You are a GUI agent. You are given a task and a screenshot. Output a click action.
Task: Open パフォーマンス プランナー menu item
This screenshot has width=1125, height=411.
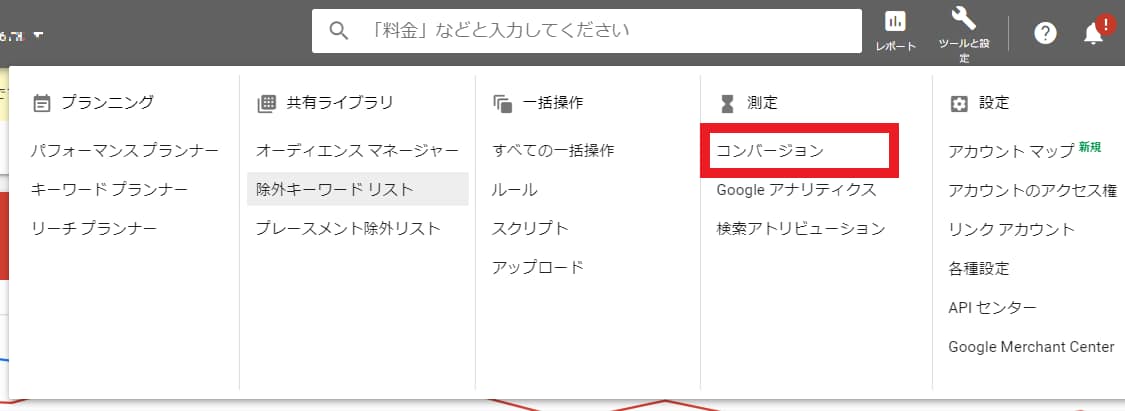(x=125, y=151)
